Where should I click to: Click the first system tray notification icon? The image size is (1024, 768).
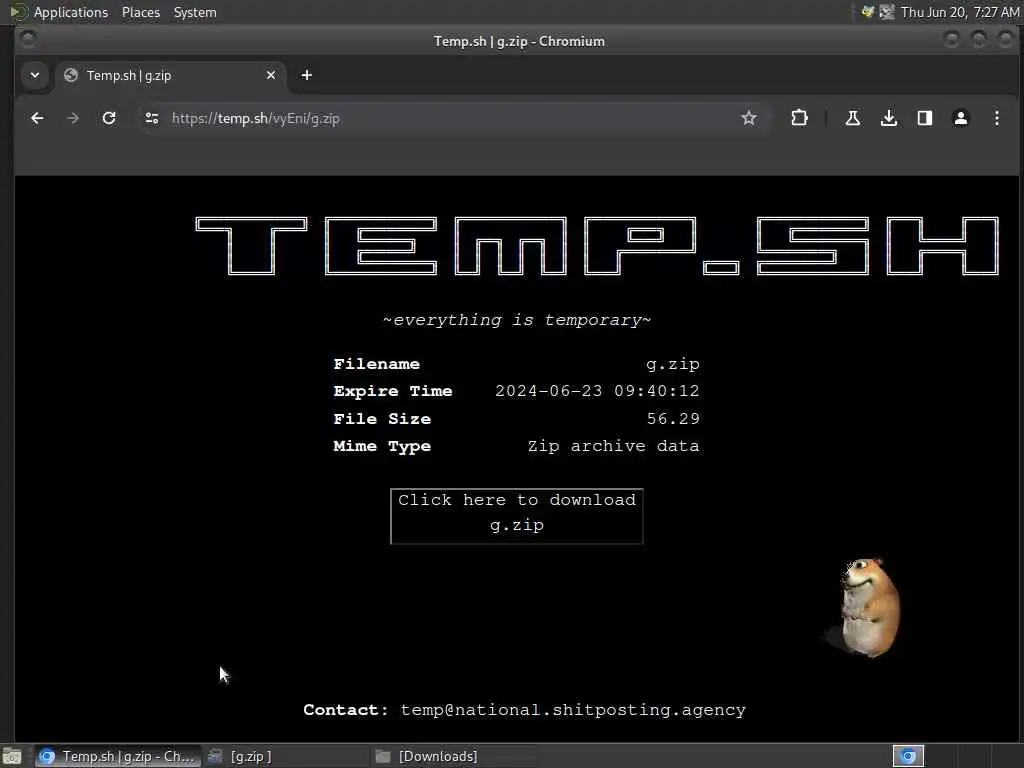(867, 12)
